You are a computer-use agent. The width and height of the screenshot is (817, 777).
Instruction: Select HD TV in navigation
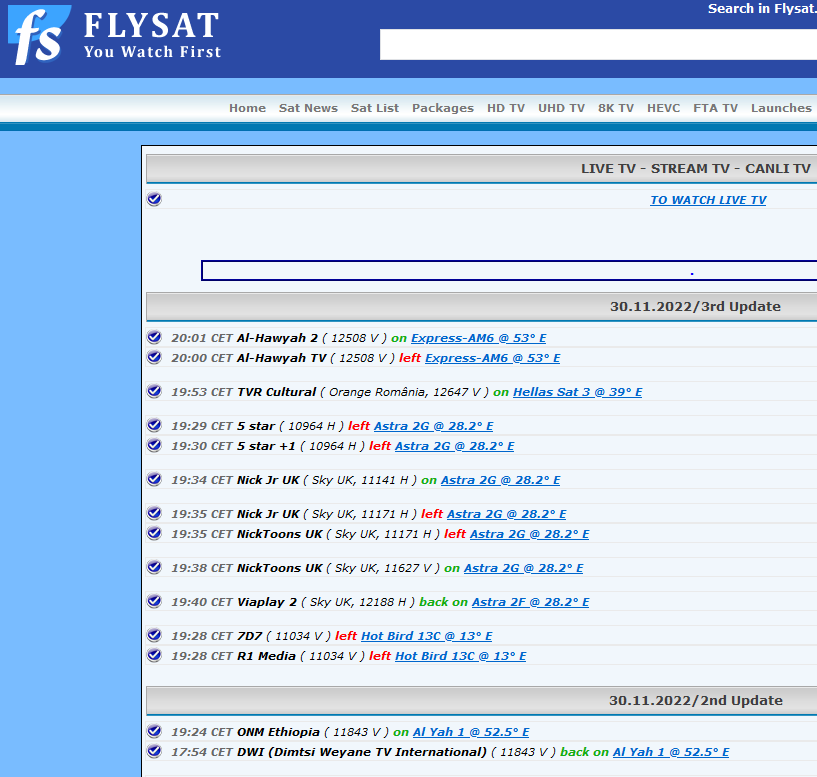click(505, 108)
